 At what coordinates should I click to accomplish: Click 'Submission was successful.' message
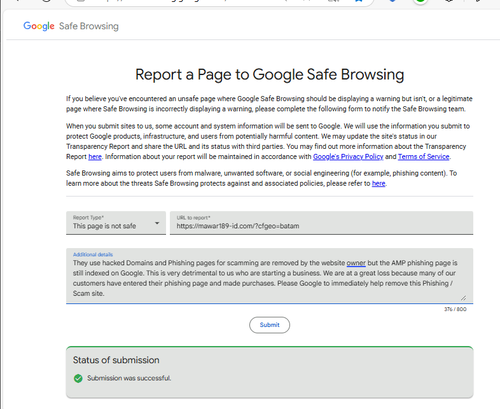pyautogui.click(x=129, y=378)
